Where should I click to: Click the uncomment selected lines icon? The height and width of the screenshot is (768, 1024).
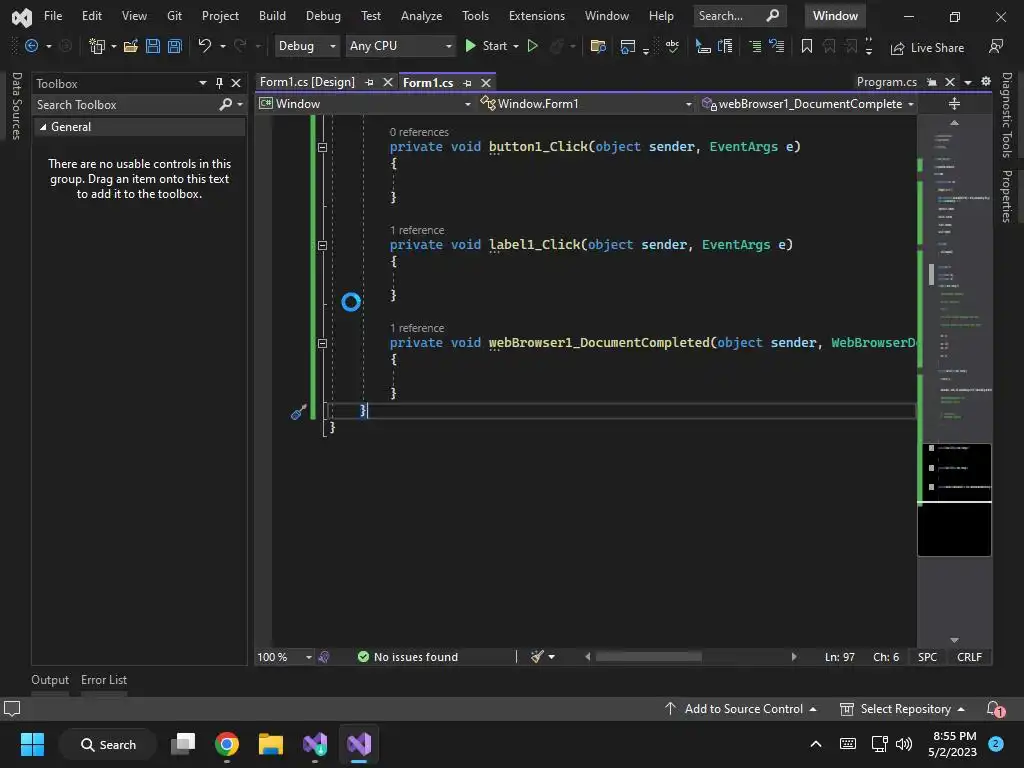point(776,46)
